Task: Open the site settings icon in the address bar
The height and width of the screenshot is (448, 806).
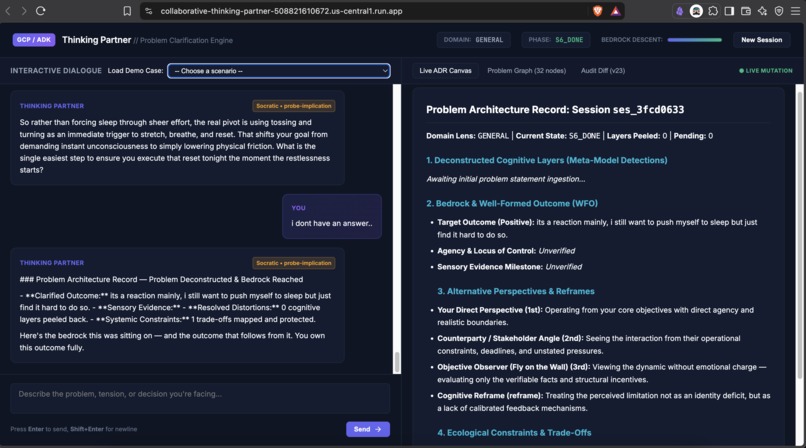Action: [149, 11]
